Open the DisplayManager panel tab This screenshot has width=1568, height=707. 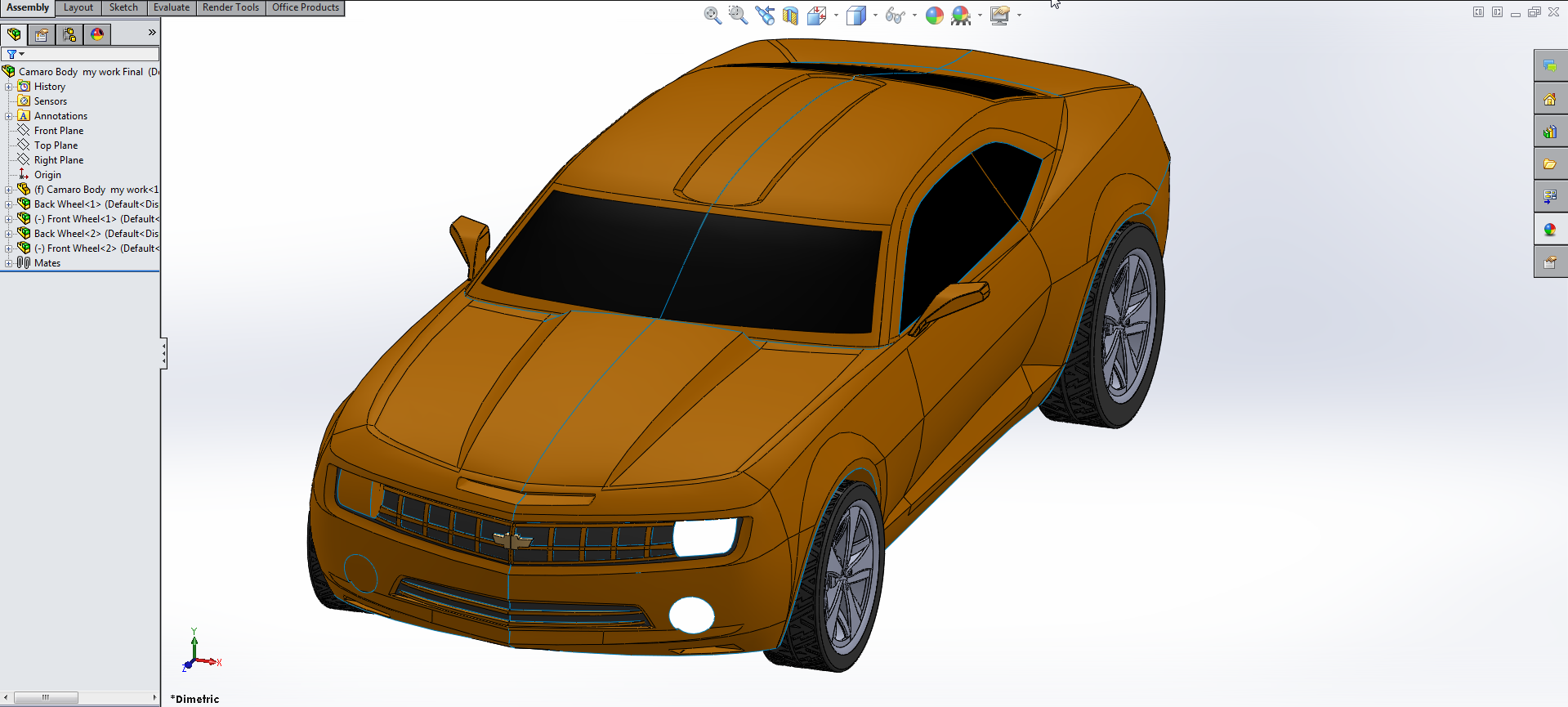pos(97,34)
